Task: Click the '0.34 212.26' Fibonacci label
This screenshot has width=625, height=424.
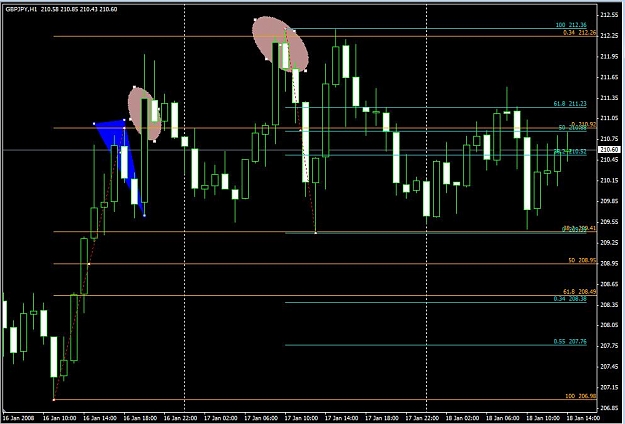Action: click(x=580, y=33)
